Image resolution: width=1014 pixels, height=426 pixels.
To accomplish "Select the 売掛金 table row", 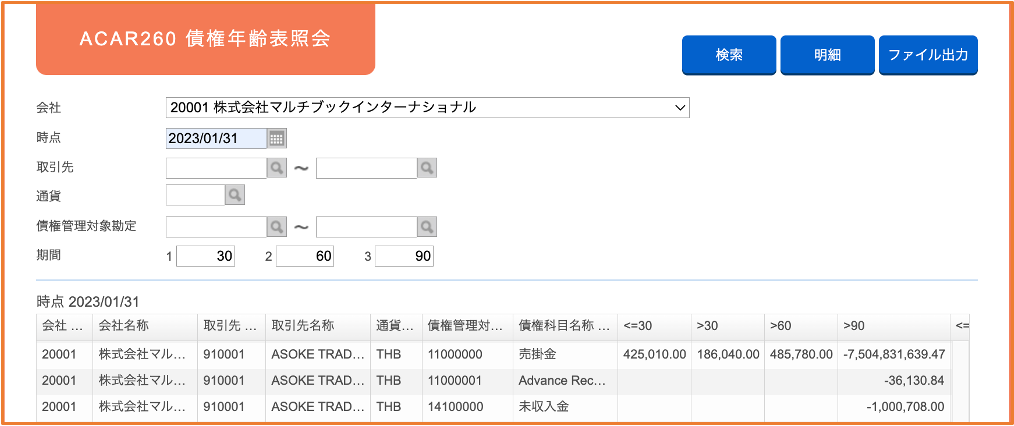I will (x=495, y=354).
